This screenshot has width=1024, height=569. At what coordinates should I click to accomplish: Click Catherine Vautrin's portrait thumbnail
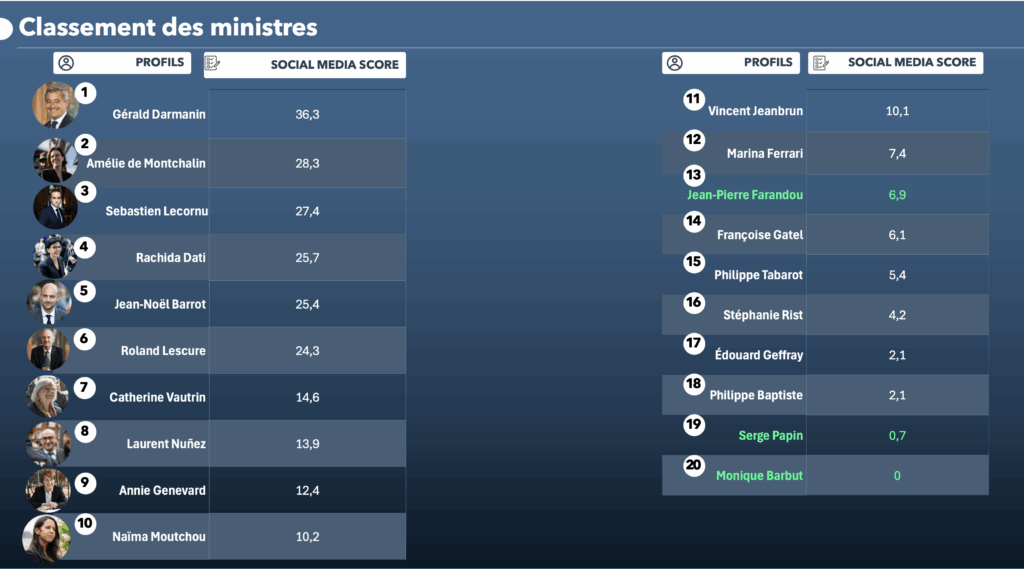47,396
